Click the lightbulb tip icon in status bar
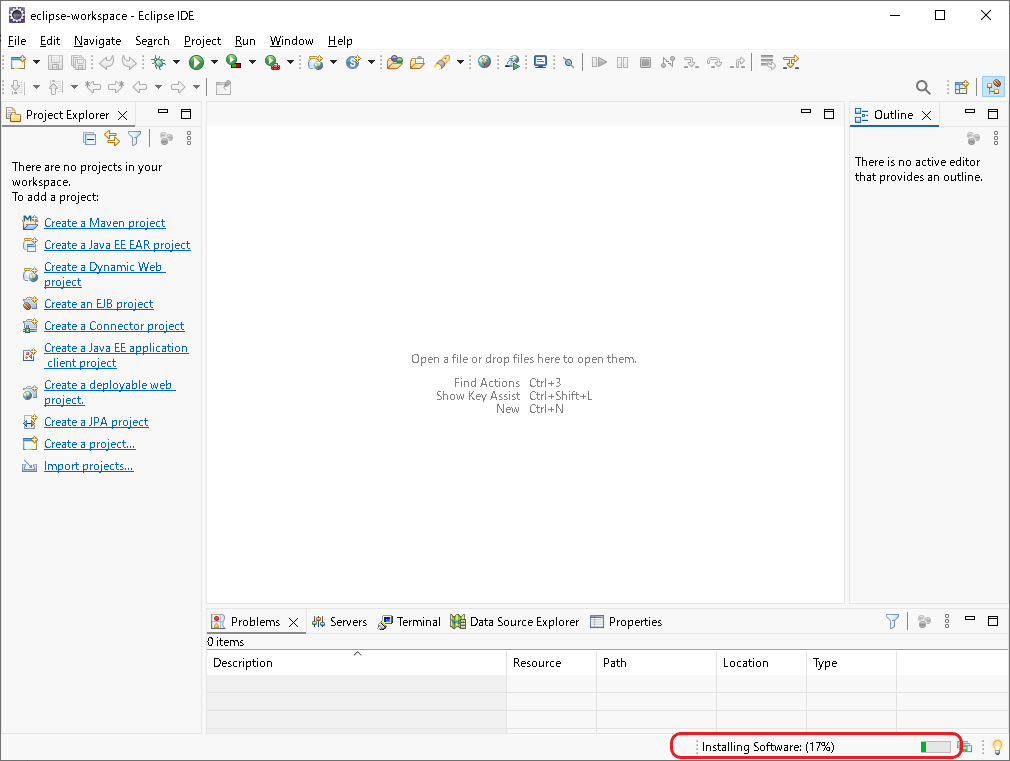Screen dimensions: 1010x761 [x=997, y=747]
